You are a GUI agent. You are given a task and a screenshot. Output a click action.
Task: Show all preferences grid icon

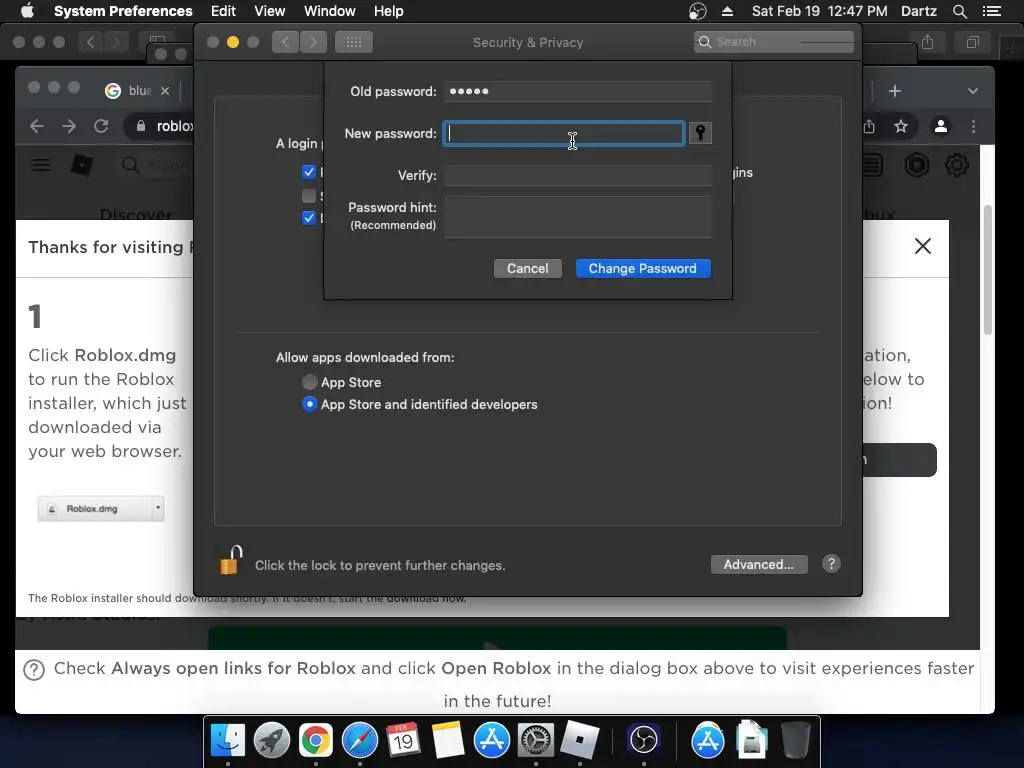[x=354, y=42]
